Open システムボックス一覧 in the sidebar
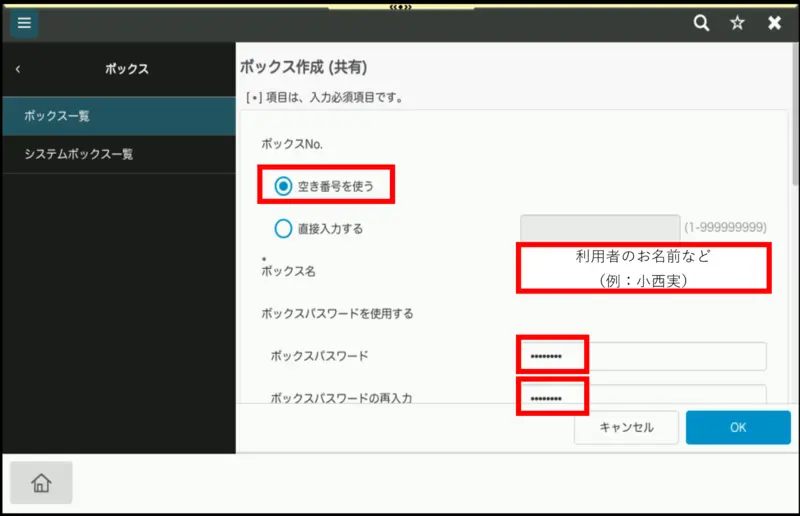Screen dimensions: 800x516 pos(118,154)
